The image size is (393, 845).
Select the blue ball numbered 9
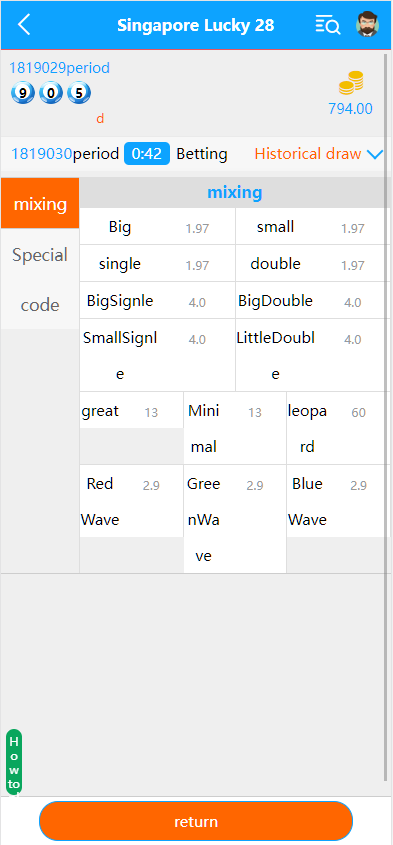coord(23,94)
